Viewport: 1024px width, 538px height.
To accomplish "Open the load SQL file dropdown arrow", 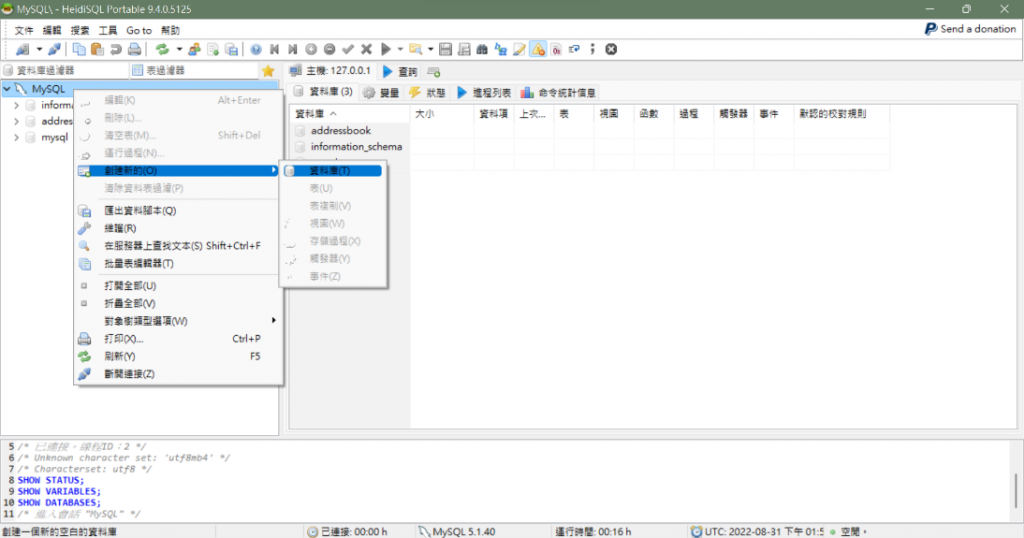I will [430, 50].
